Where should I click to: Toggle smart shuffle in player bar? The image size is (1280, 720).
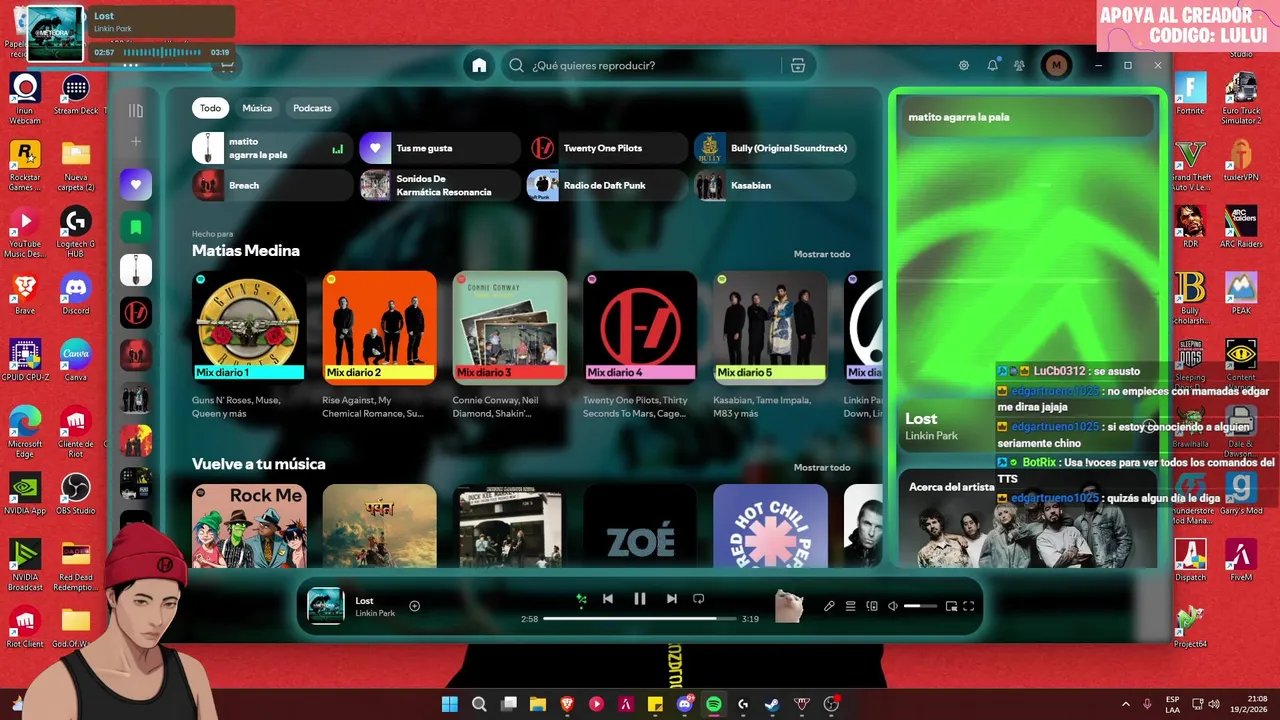coord(581,599)
